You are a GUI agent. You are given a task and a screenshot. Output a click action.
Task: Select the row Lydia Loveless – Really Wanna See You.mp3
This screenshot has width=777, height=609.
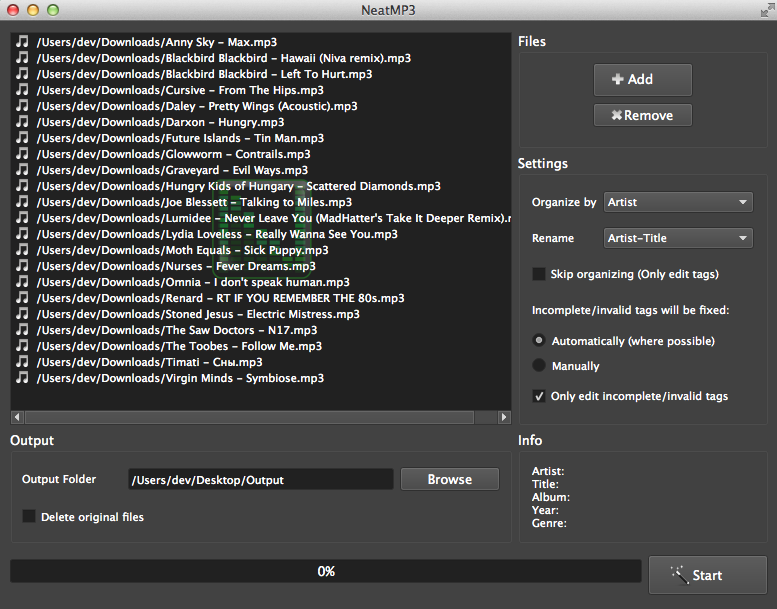pyautogui.click(x=261, y=233)
